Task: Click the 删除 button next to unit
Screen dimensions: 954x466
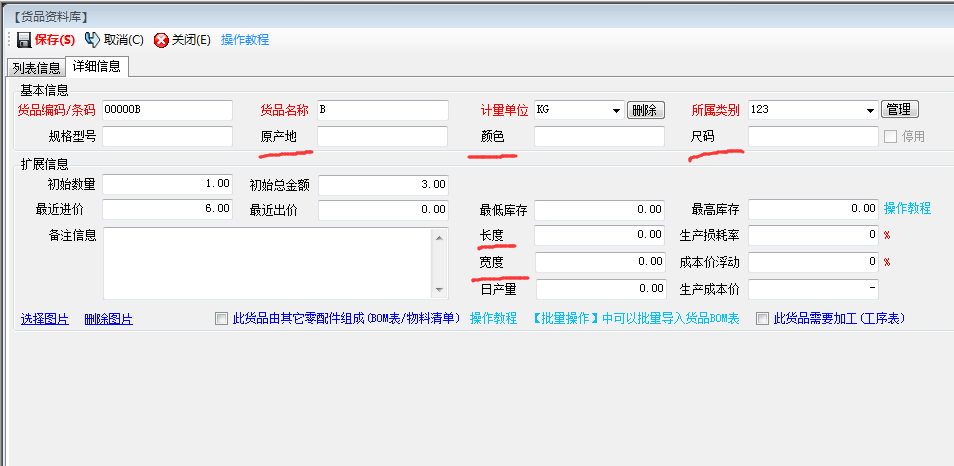Action: click(x=646, y=110)
